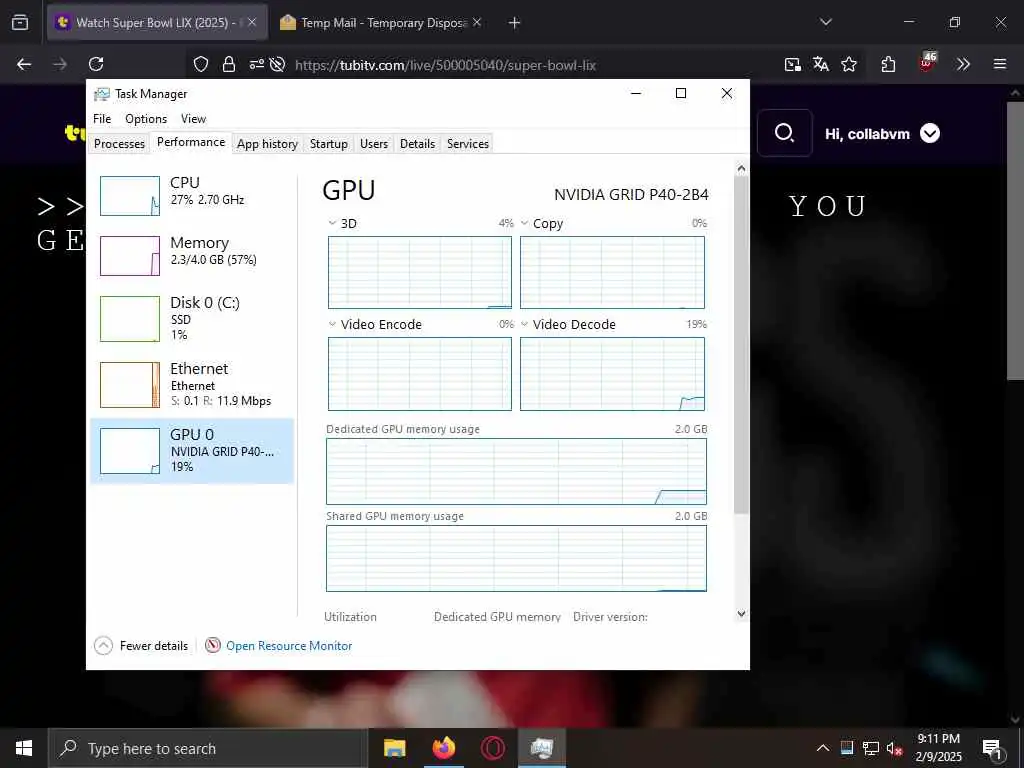The image size is (1024, 768).
Task: Select Ethernet performance item
Action: 192,384
